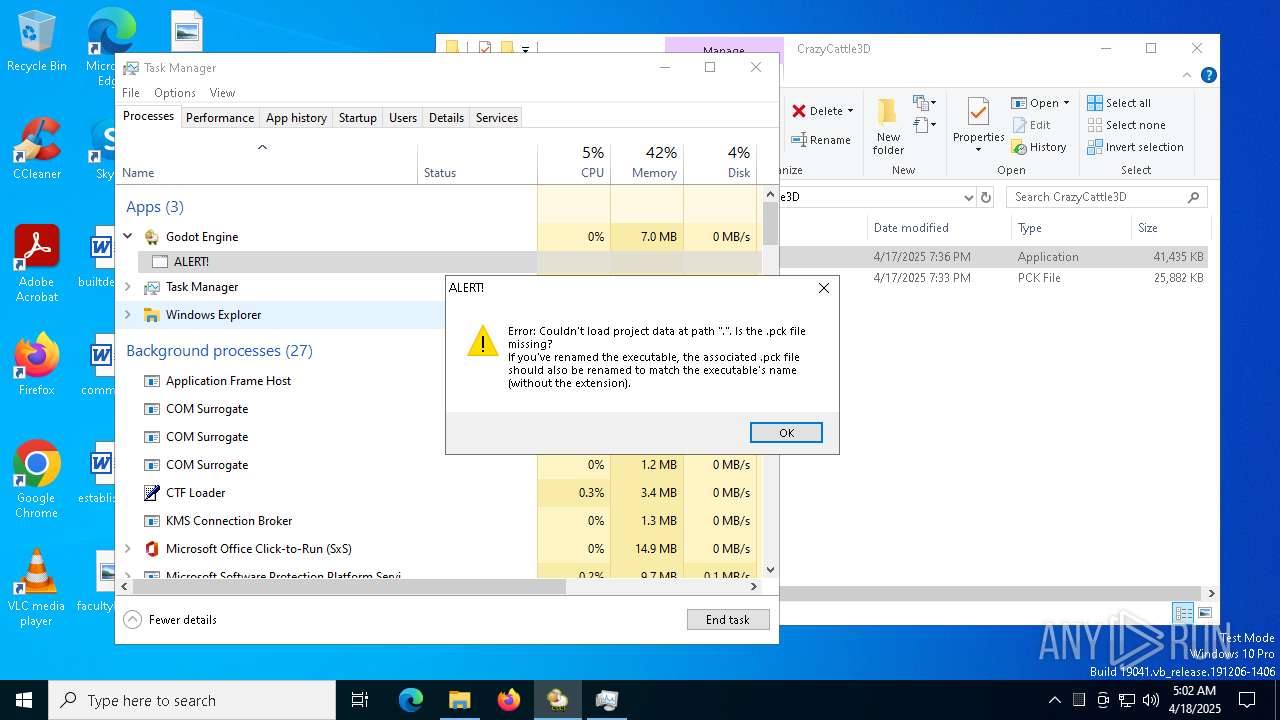Open Task Manager File menu
Screen dimensions: 1280x720
pyautogui.click(x=131, y=93)
